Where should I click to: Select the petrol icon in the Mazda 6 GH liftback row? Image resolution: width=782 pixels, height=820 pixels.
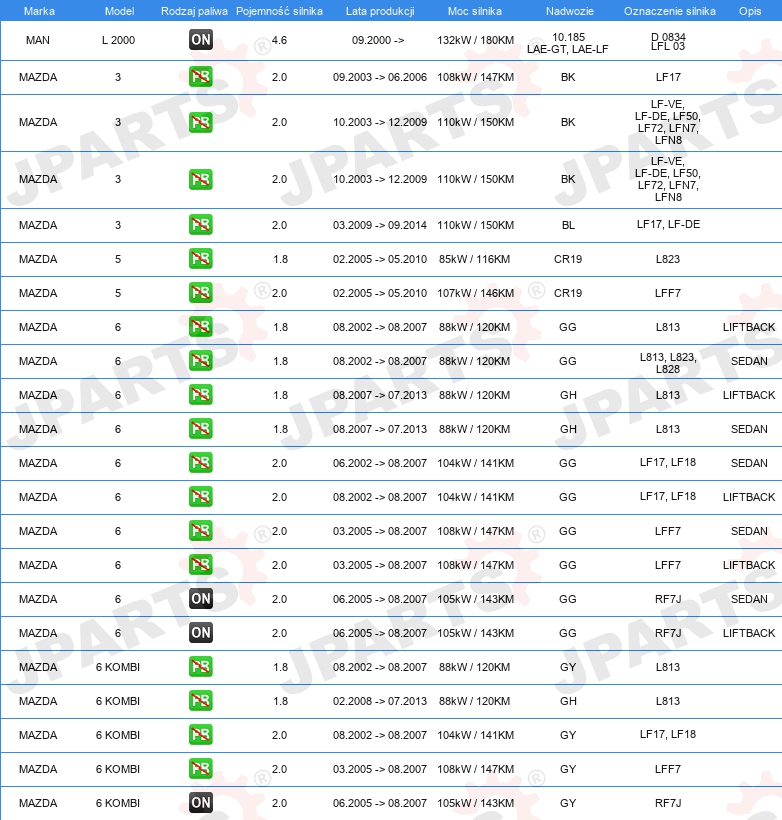(x=201, y=395)
